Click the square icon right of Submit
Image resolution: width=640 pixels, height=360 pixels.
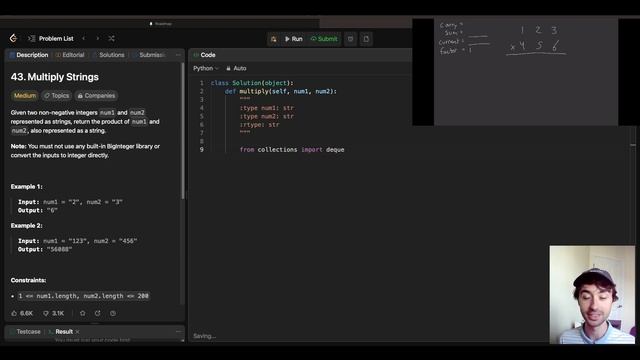pos(350,39)
